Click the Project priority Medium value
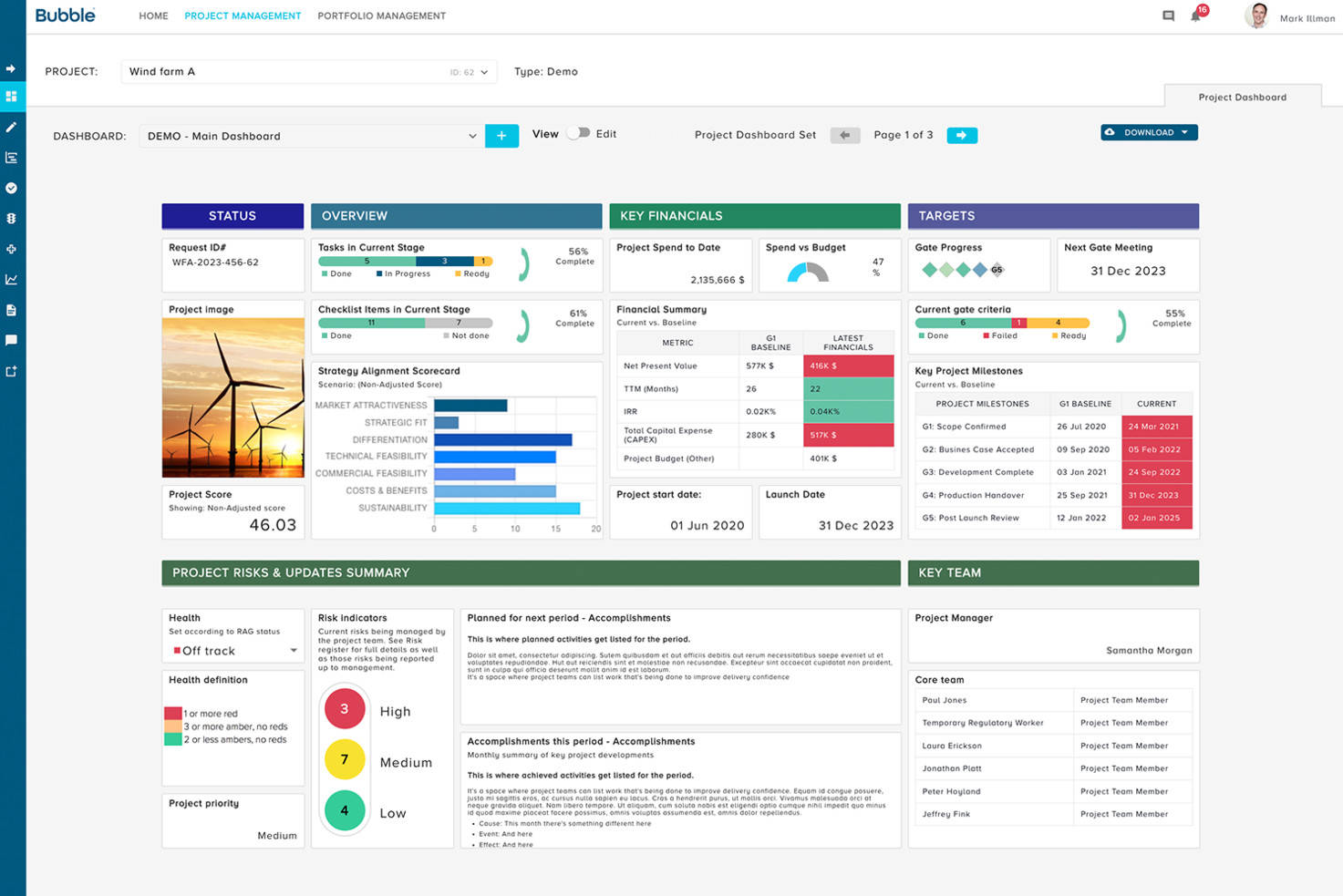 point(277,836)
